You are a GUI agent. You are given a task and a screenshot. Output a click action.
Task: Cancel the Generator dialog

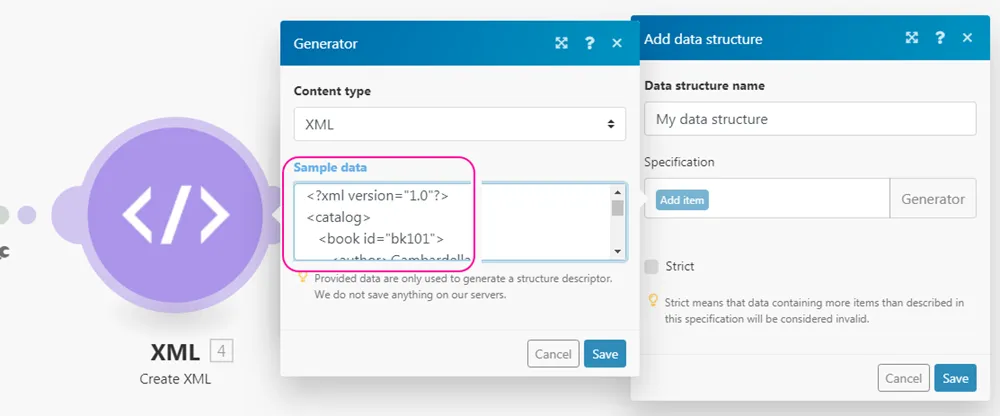pyautogui.click(x=553, y=354)
